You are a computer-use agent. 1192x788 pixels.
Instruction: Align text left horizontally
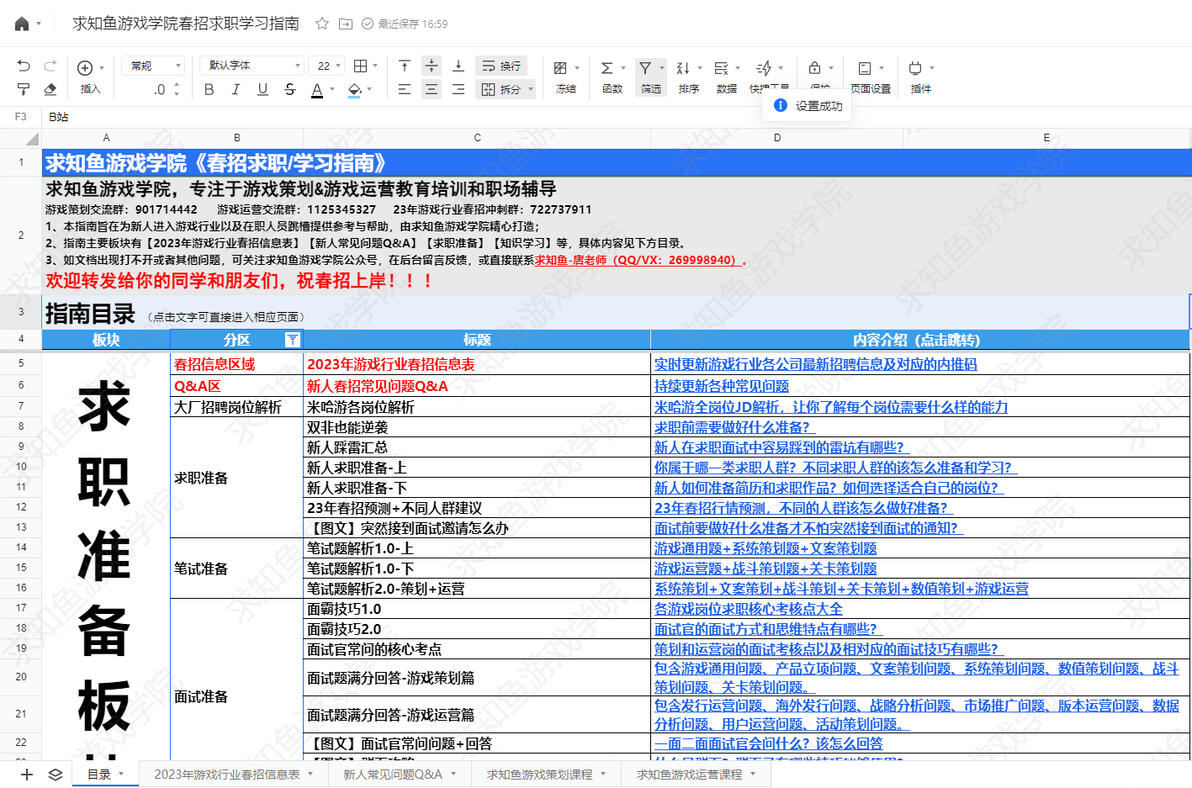(404, 90)
